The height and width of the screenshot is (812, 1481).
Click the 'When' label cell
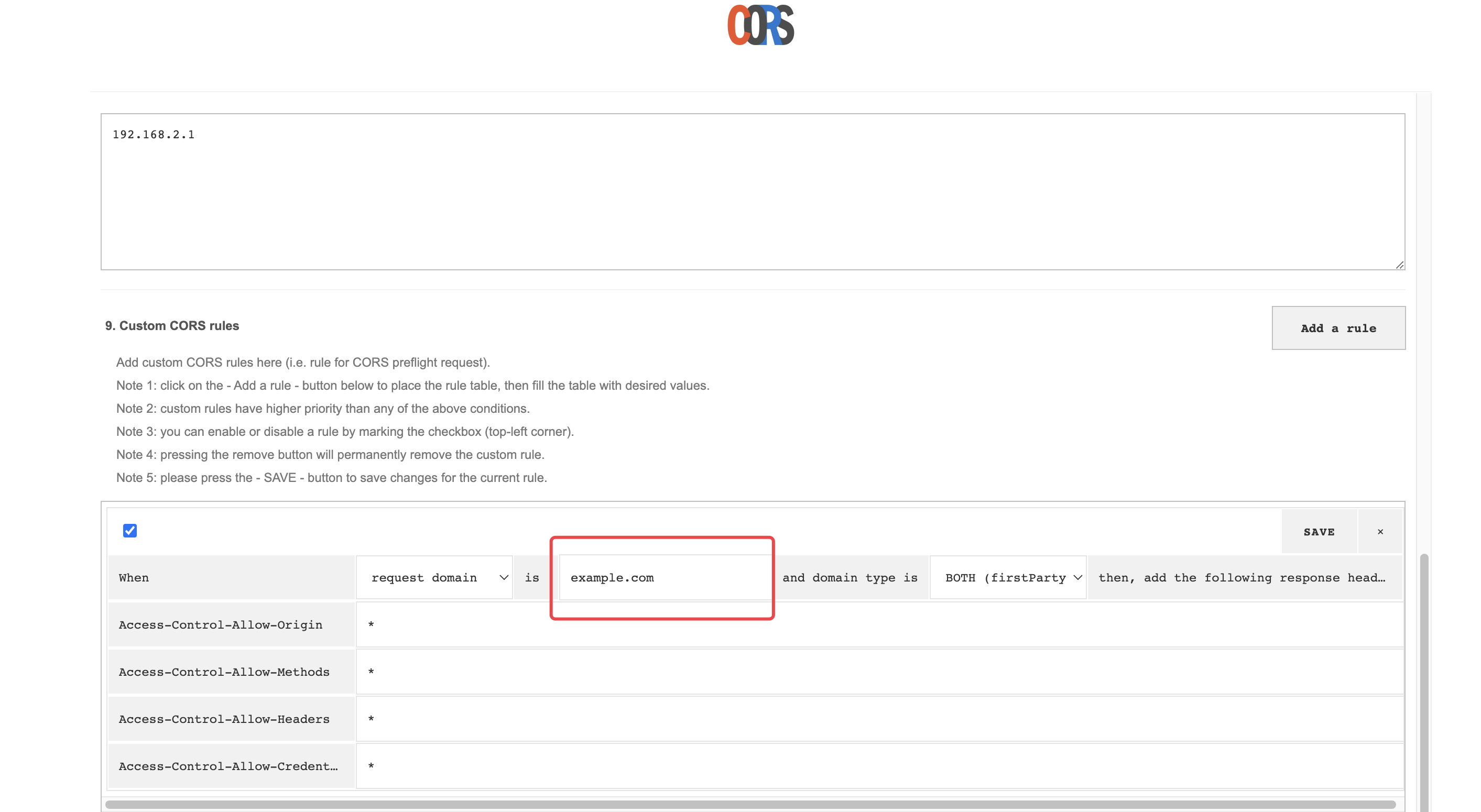(231, 577)
